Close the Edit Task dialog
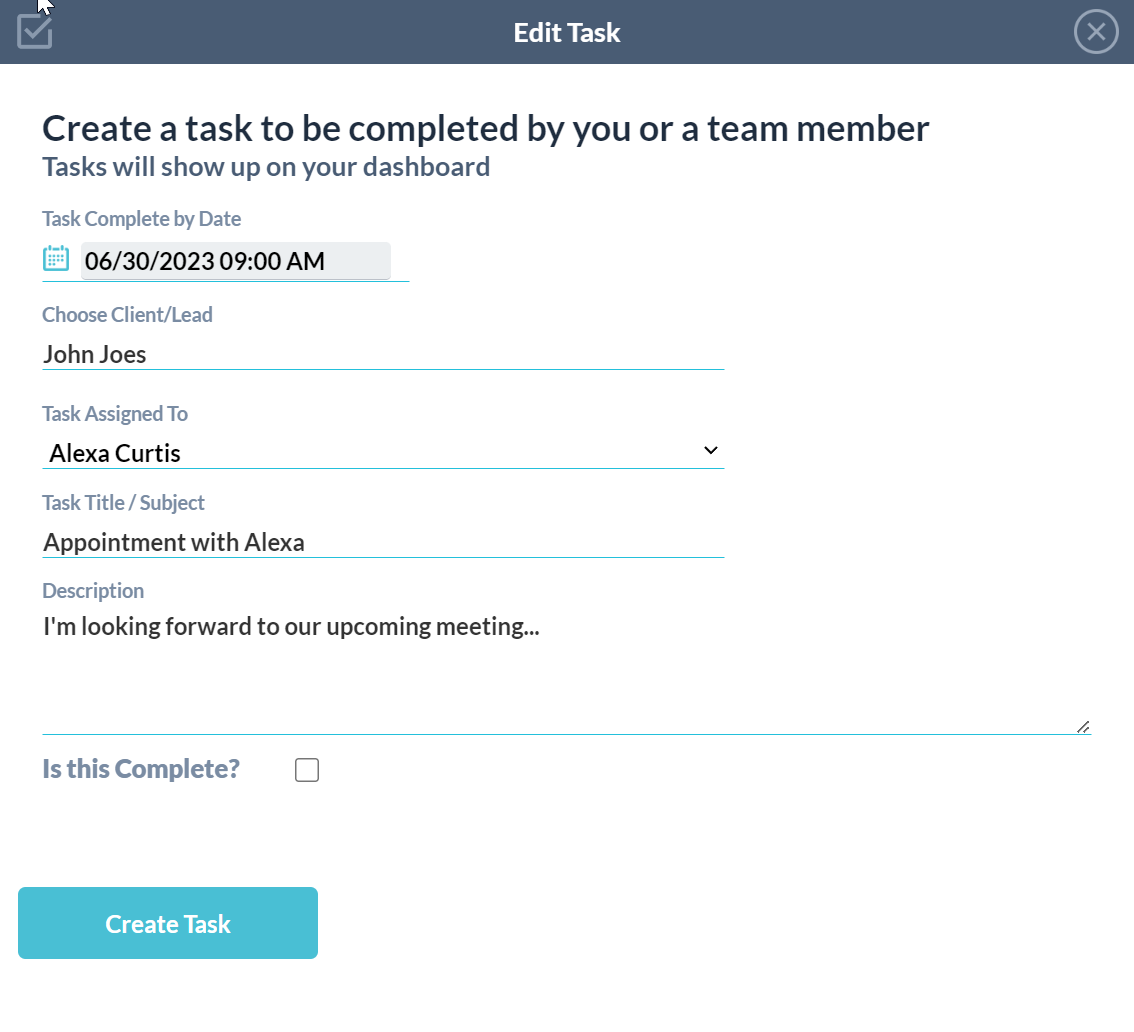The width and height of the screenshot is (1134, 1032). click(x=1096, y=32)
